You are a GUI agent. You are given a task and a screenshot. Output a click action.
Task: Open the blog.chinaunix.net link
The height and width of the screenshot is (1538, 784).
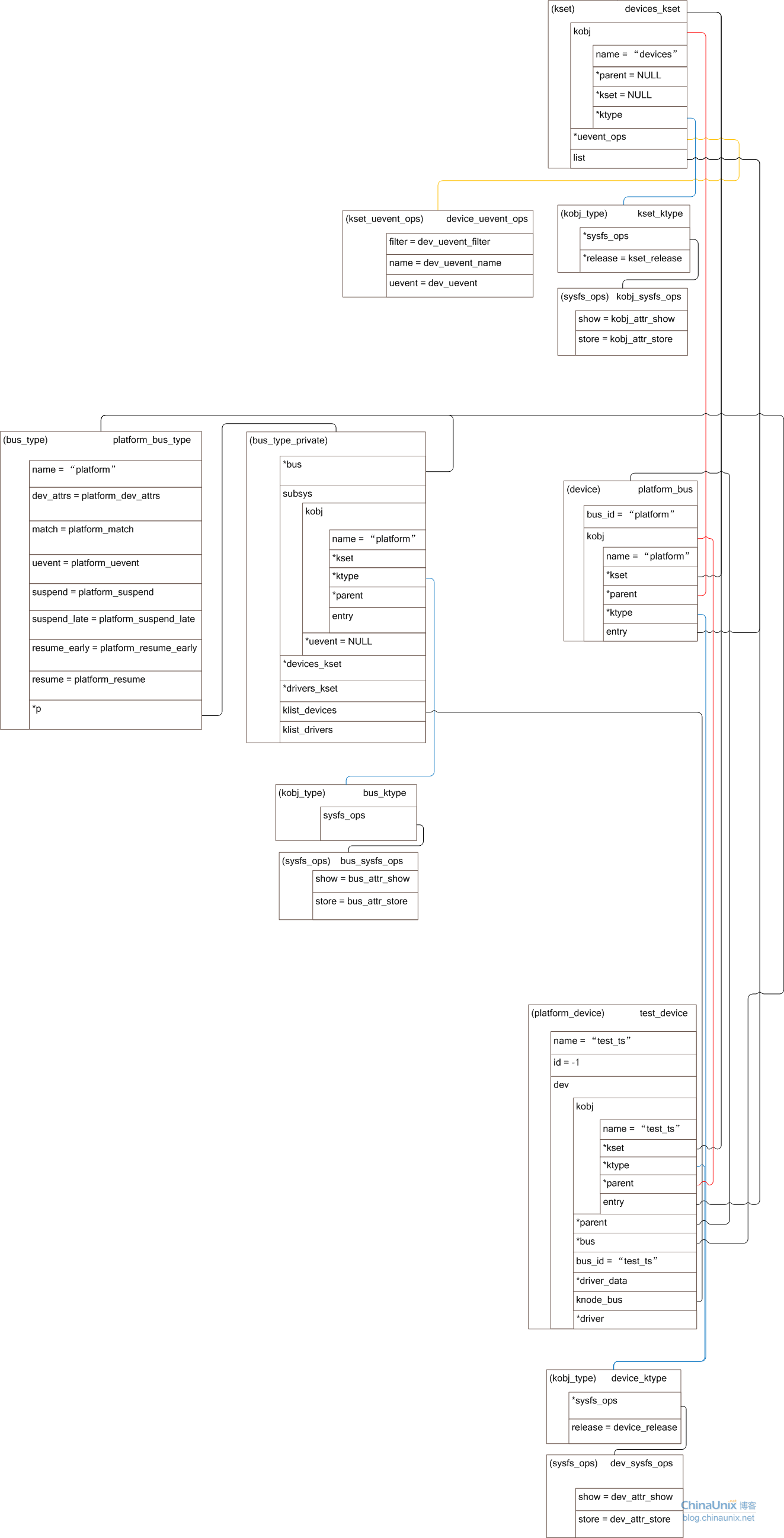pyautogui.click(x=718, y=1518)
